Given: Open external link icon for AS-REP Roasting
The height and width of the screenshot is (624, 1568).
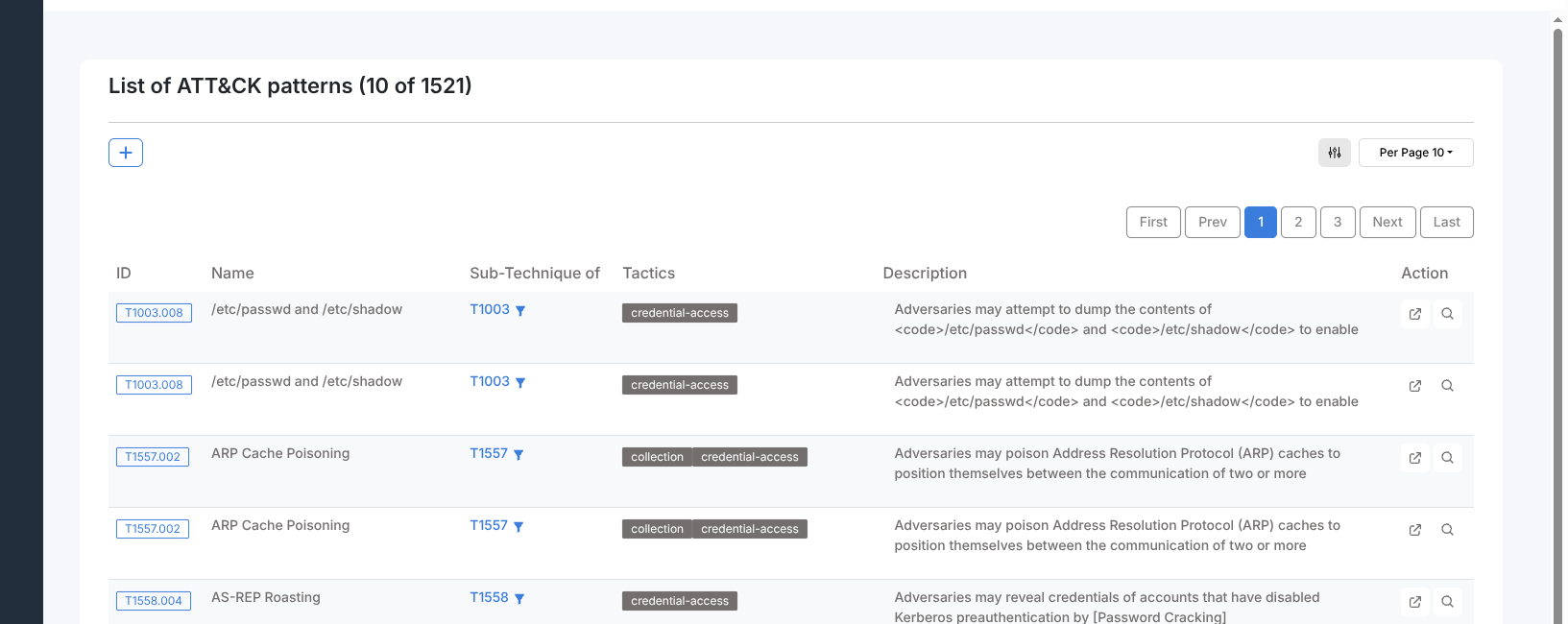Looking at the screenshot, I should click(x=1415, y=602).
